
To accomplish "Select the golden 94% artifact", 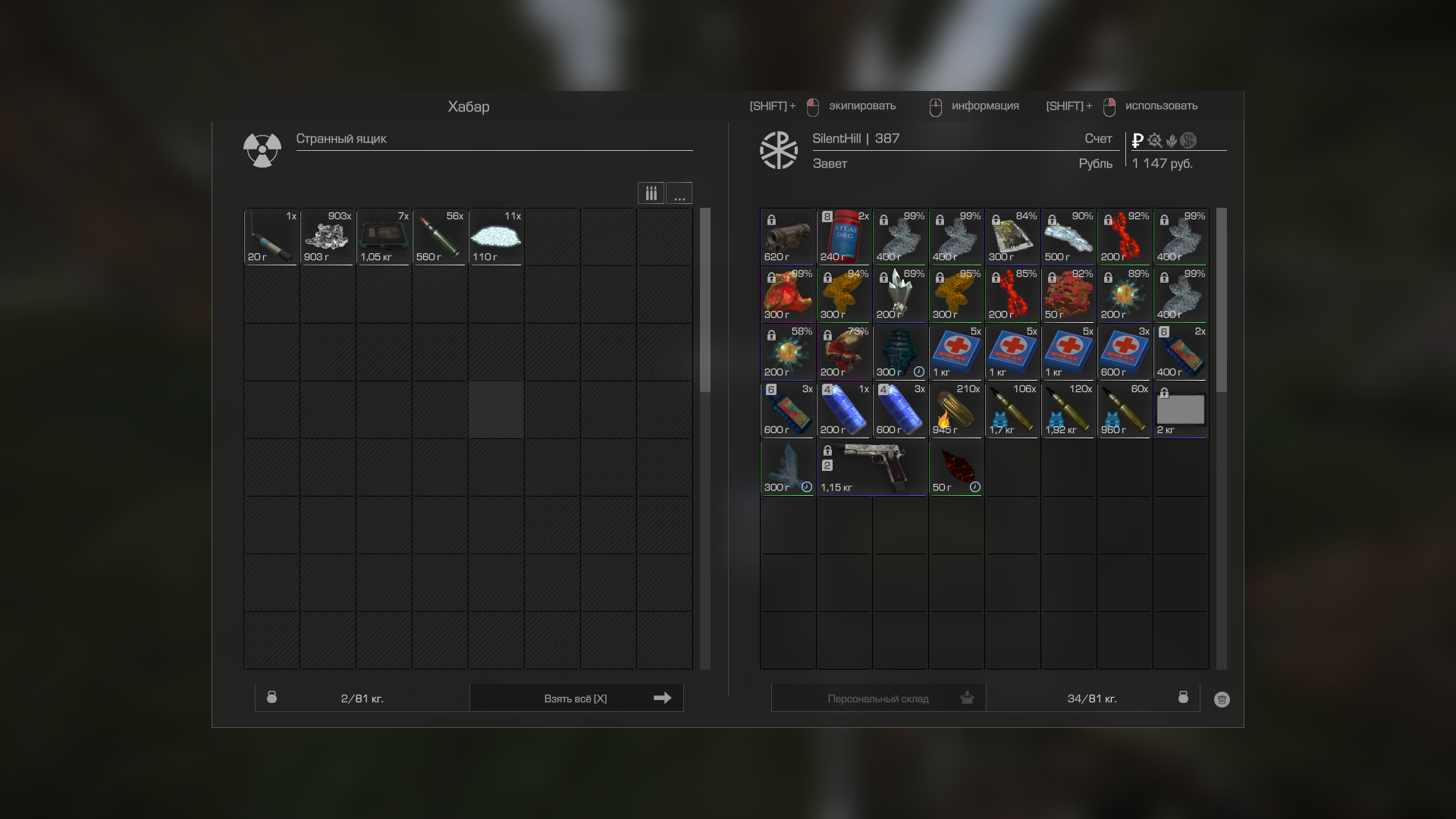I will pyautogui.click(x=844, y=294).
